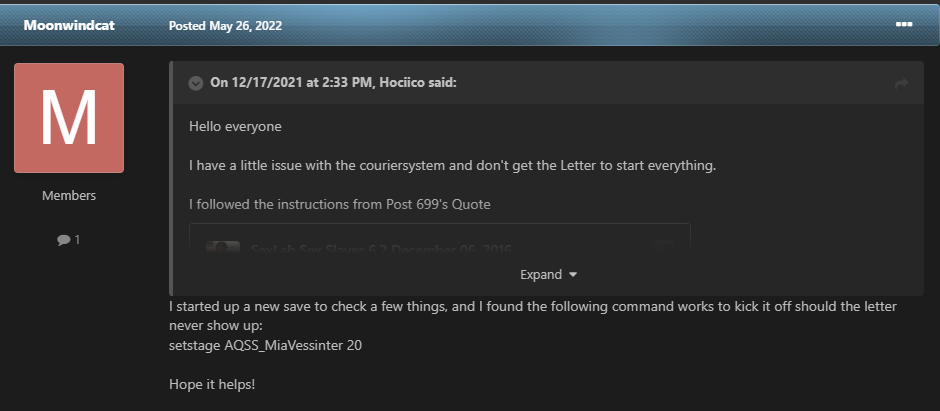The width and height of the screenshot is (940, 411).
Task: Click the faded share arrow in the nested quote
Action: coord(662,247)
